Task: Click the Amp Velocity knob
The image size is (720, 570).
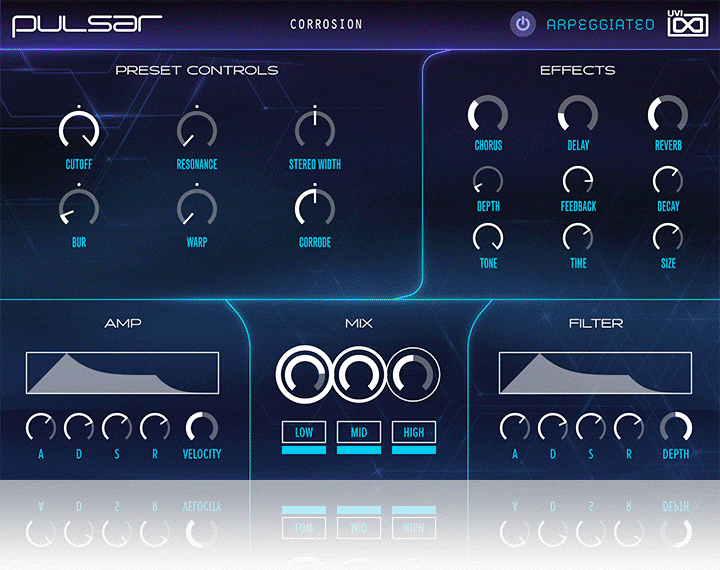Action: pyautogui.click(x=202, y=428)
